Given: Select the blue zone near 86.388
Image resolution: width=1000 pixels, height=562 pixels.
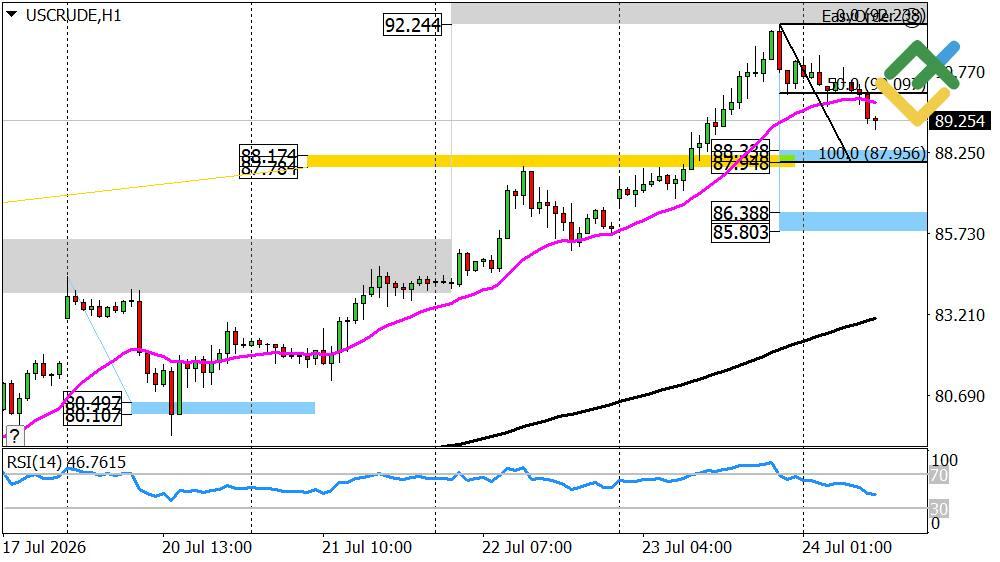Looking at the screenshot, I should [x=853, y=221].
